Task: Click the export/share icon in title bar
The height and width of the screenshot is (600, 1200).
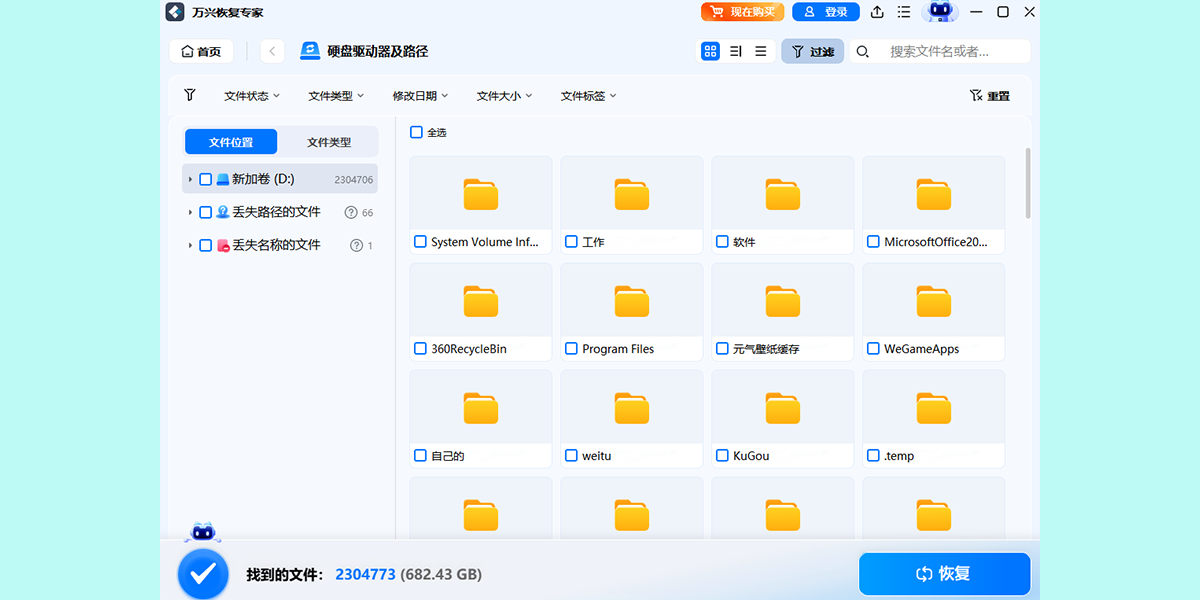Action: [x=876, y=12]
